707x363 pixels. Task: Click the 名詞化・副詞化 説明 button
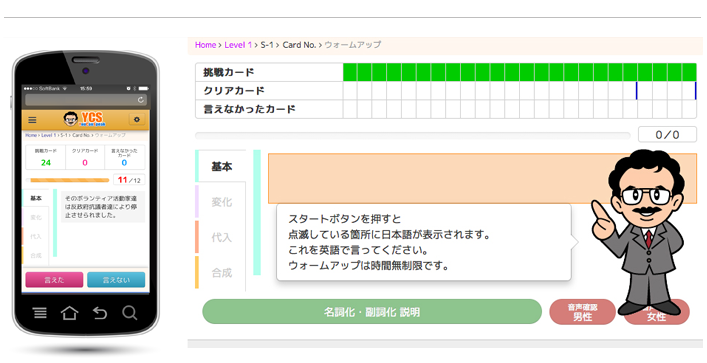[x=372, y=312]
